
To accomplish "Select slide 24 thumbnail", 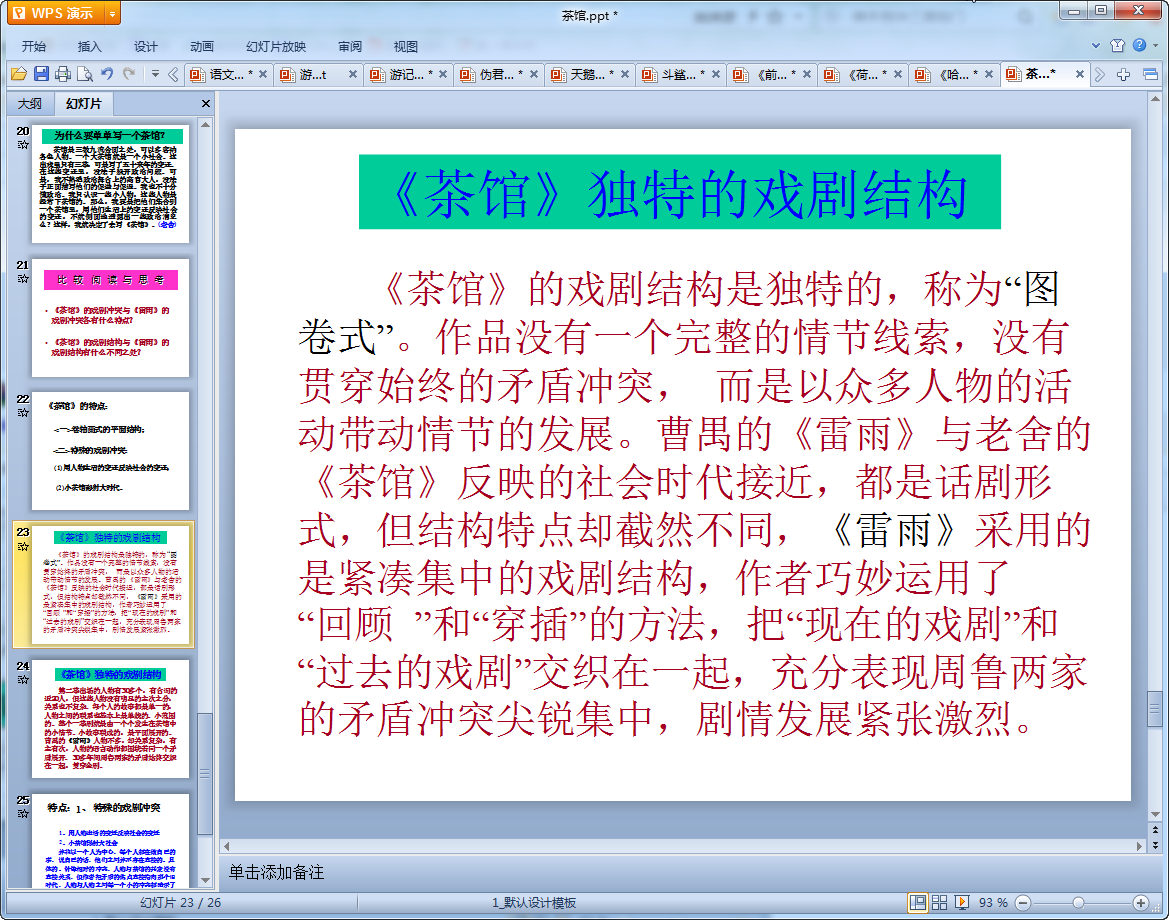I will pyautogui.click(x=110, y=719).
